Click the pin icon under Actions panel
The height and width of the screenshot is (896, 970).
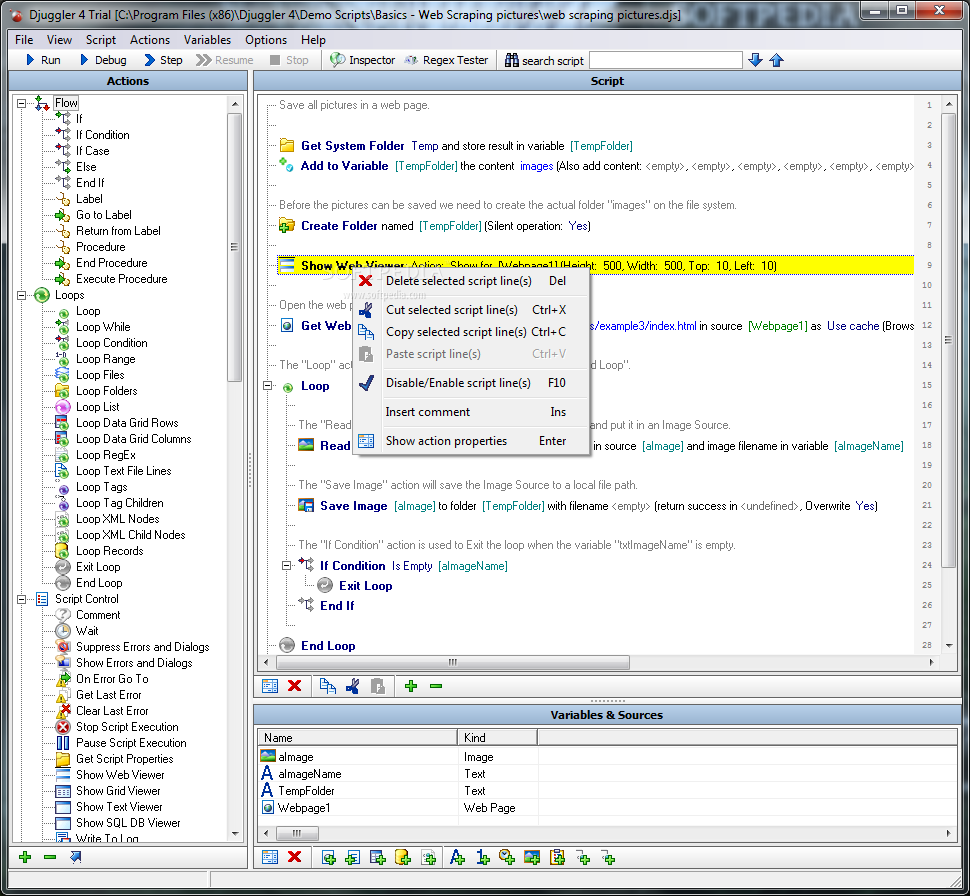point(75,857)
